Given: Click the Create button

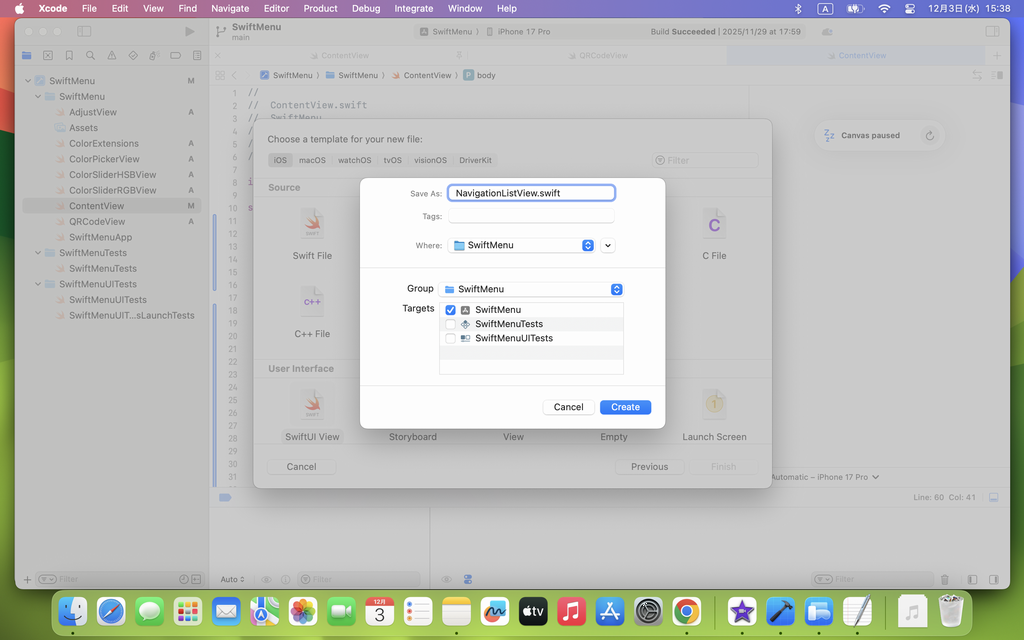Looking at the screenshot, I should 625,407.
